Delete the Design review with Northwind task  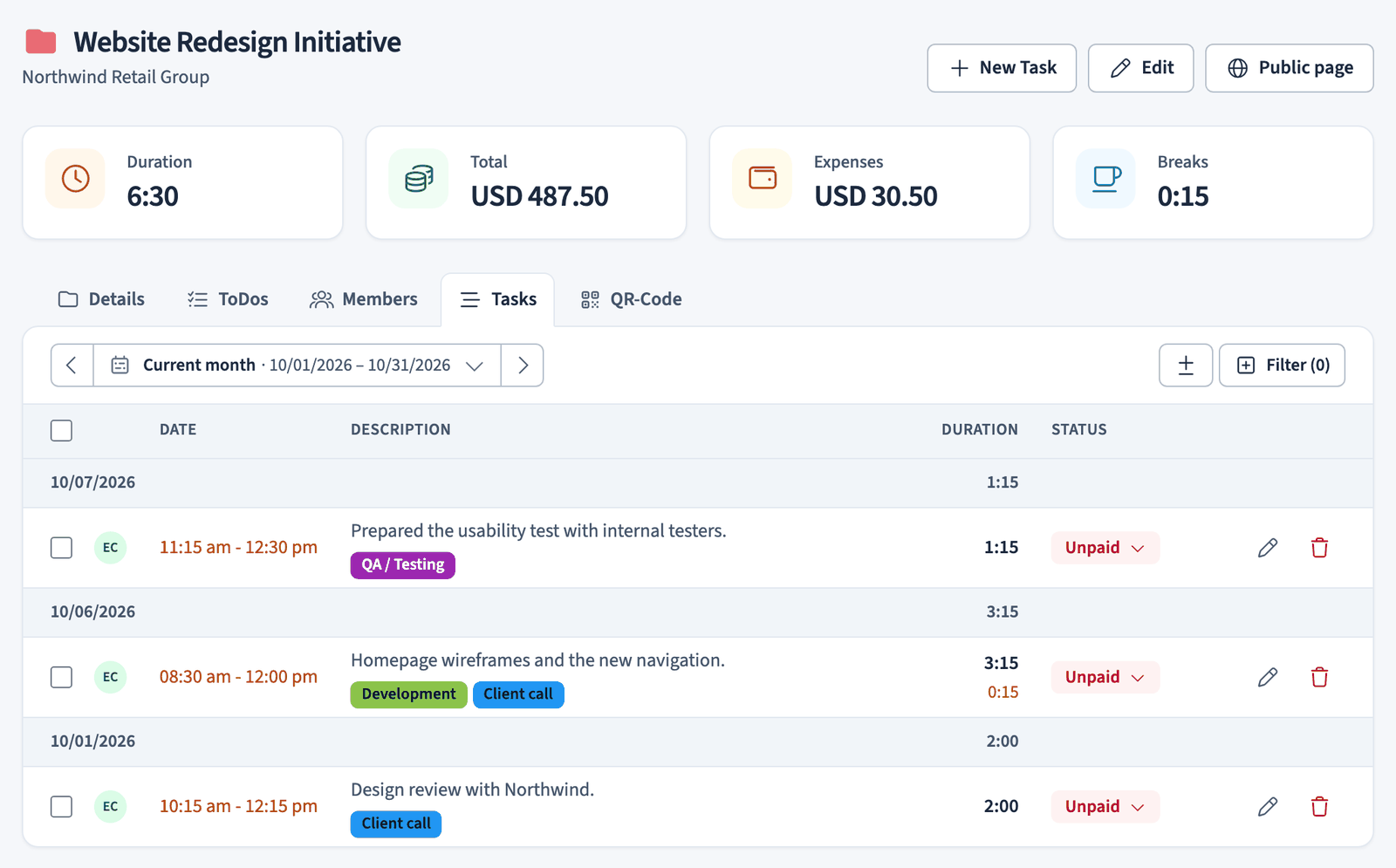tap(1319, 807)
